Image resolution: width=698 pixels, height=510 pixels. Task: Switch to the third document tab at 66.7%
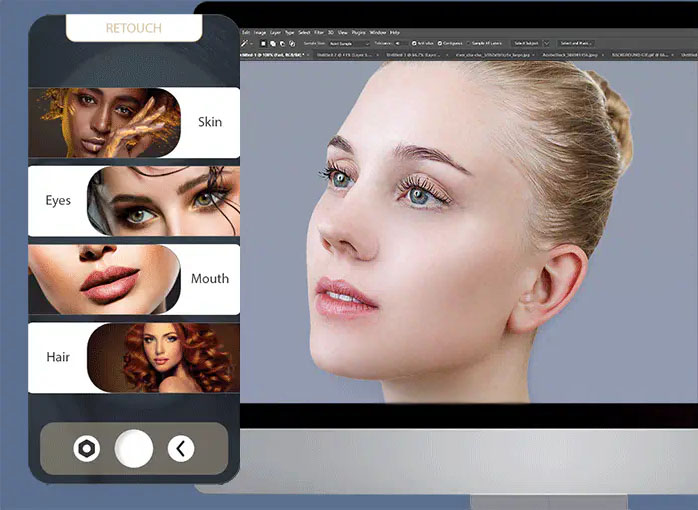tap(418, 55)
